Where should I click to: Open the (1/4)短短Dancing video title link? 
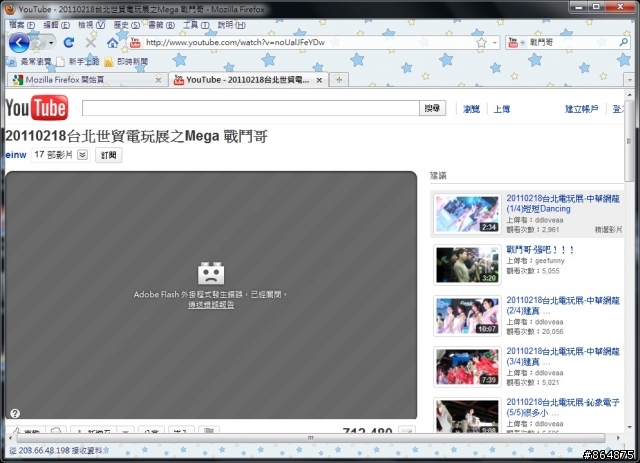click(x=563, y=203)
